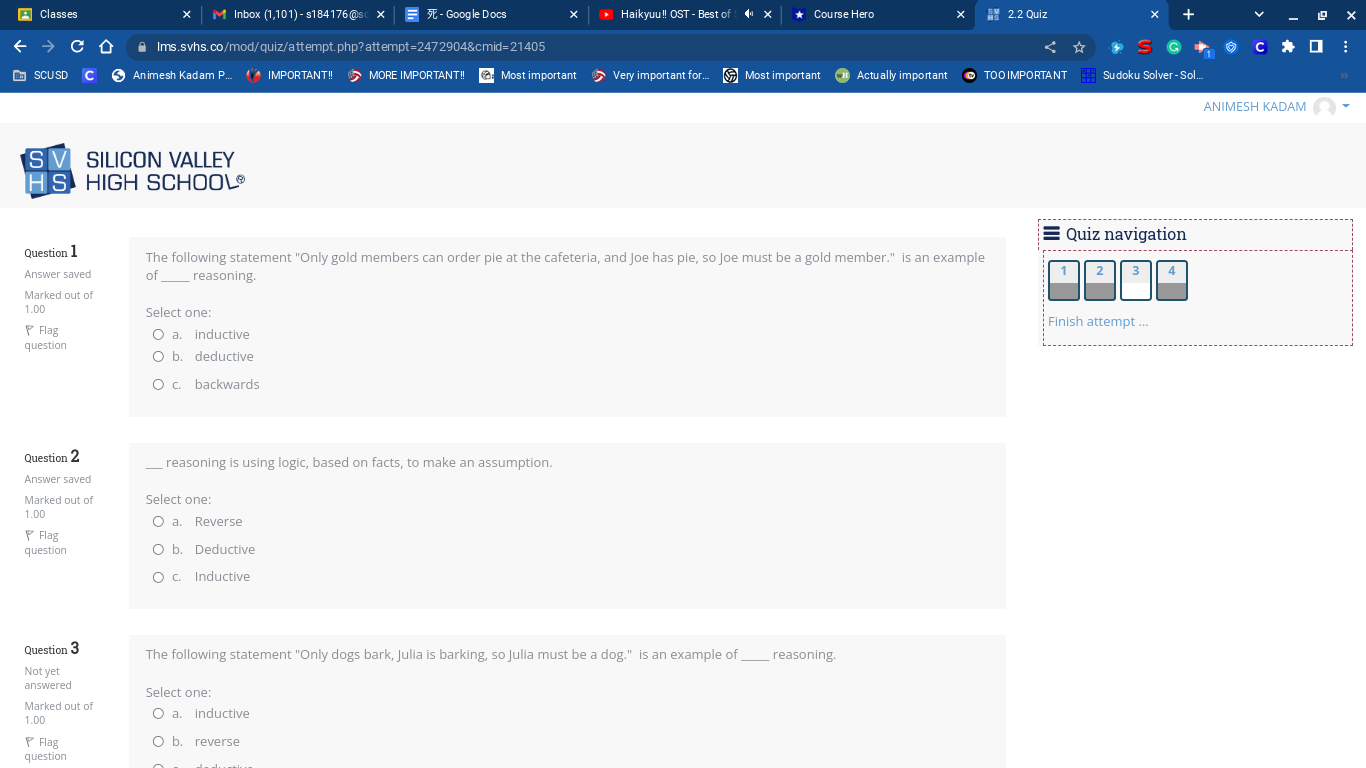Click the user avatar icon

click(x=1325, y=107)
